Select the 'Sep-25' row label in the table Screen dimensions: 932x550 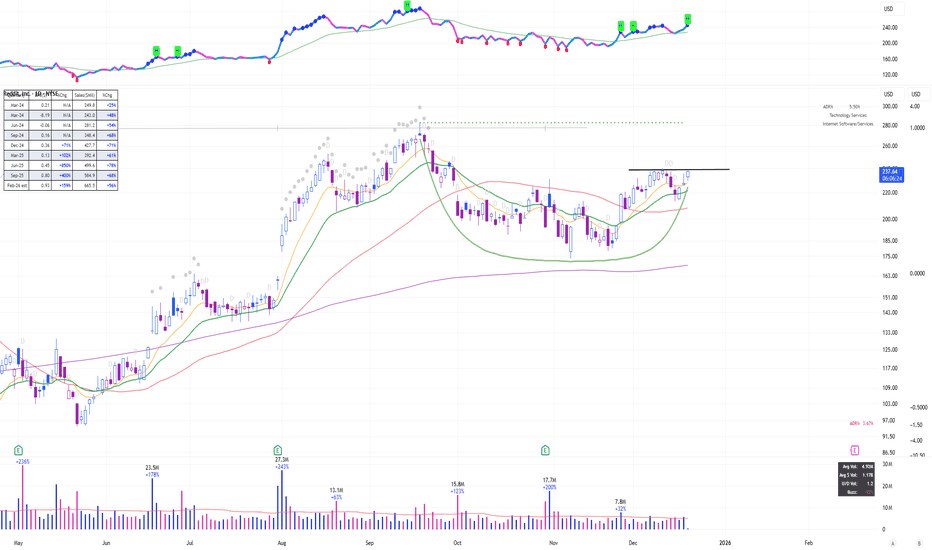point(17,175)
